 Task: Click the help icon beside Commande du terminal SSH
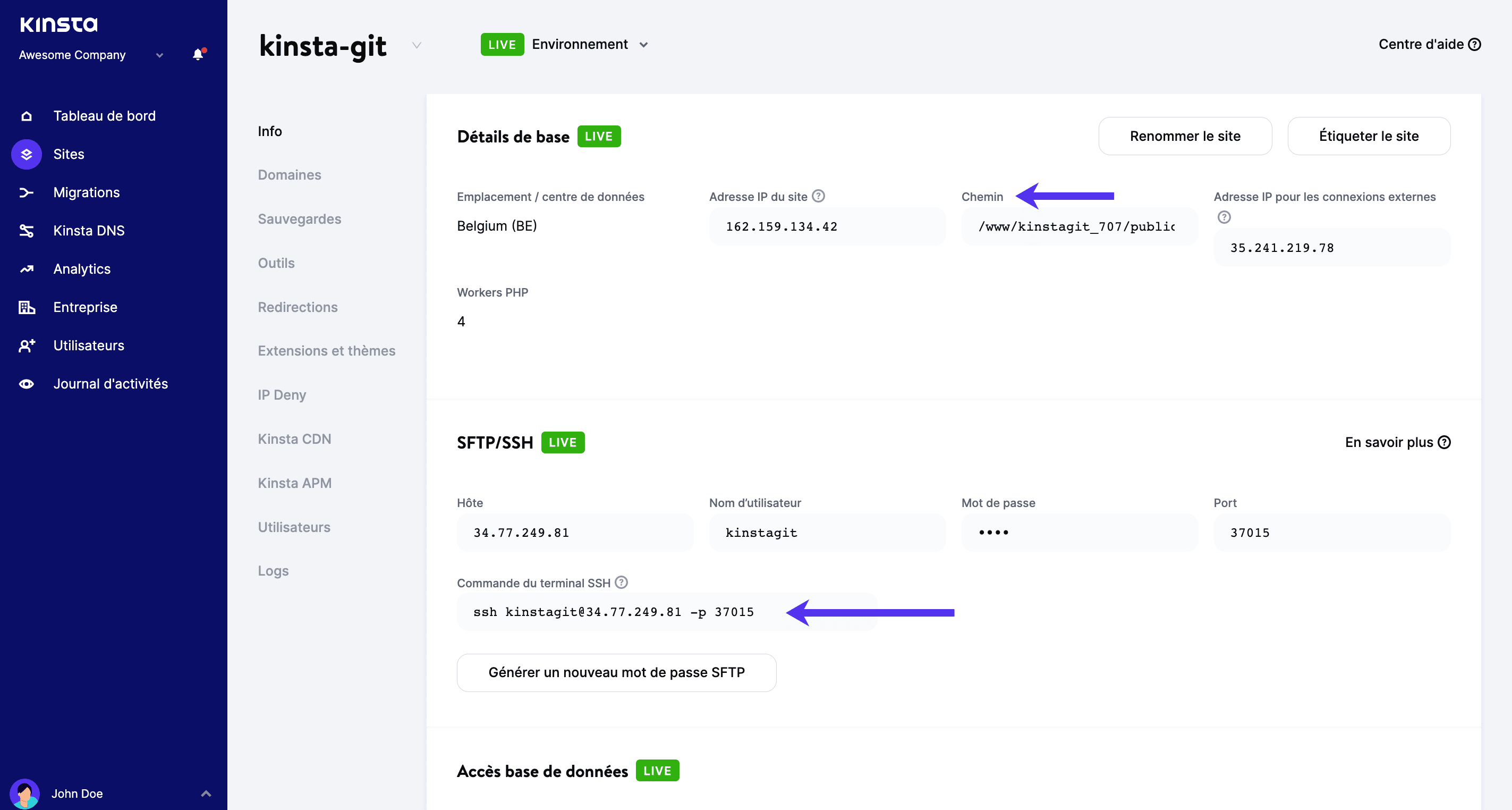point(621,582)
